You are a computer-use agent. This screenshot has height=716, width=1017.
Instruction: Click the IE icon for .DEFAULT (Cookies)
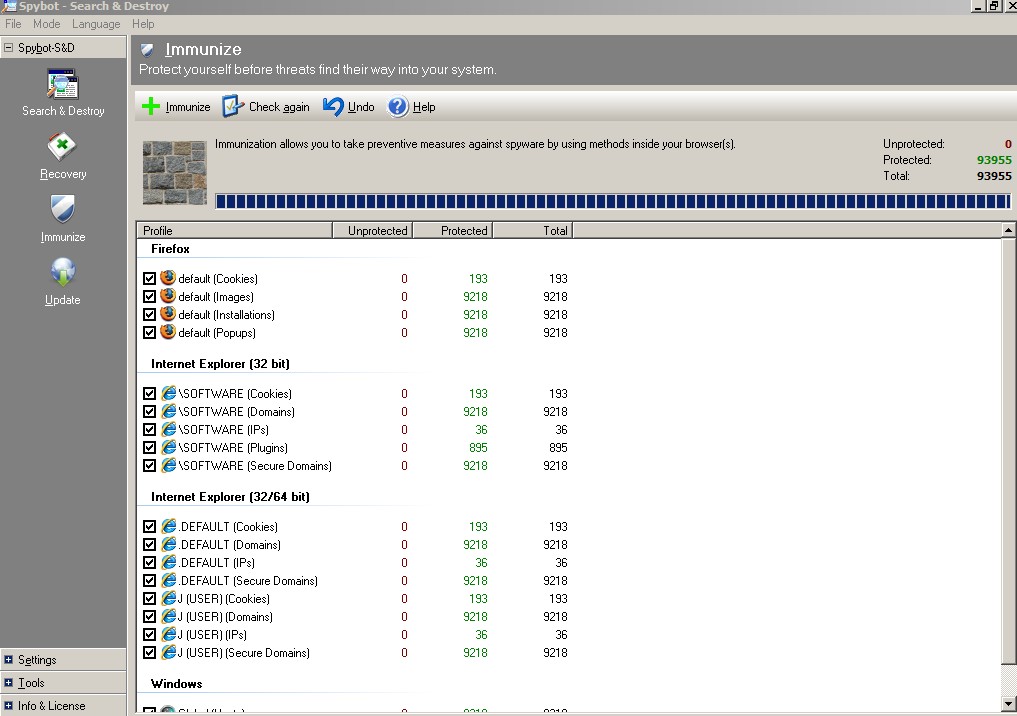tap(169, 526)
